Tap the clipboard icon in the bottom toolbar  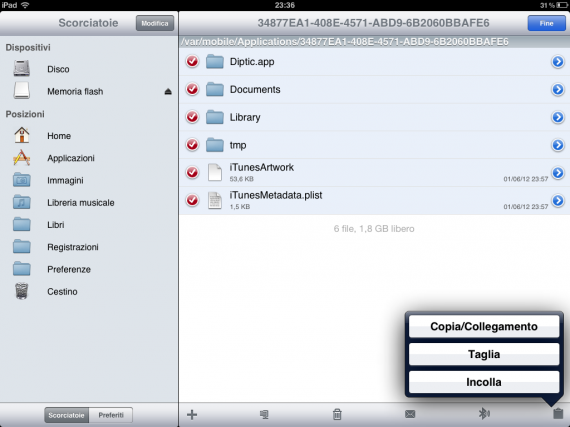558,414
